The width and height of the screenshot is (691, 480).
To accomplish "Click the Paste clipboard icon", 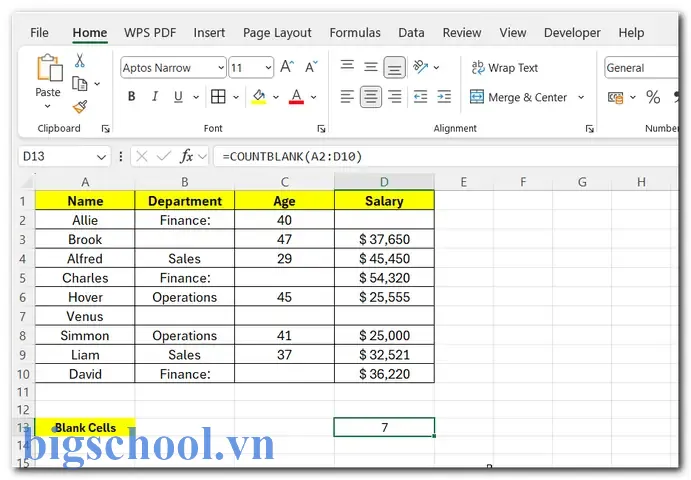I will 49,67.
